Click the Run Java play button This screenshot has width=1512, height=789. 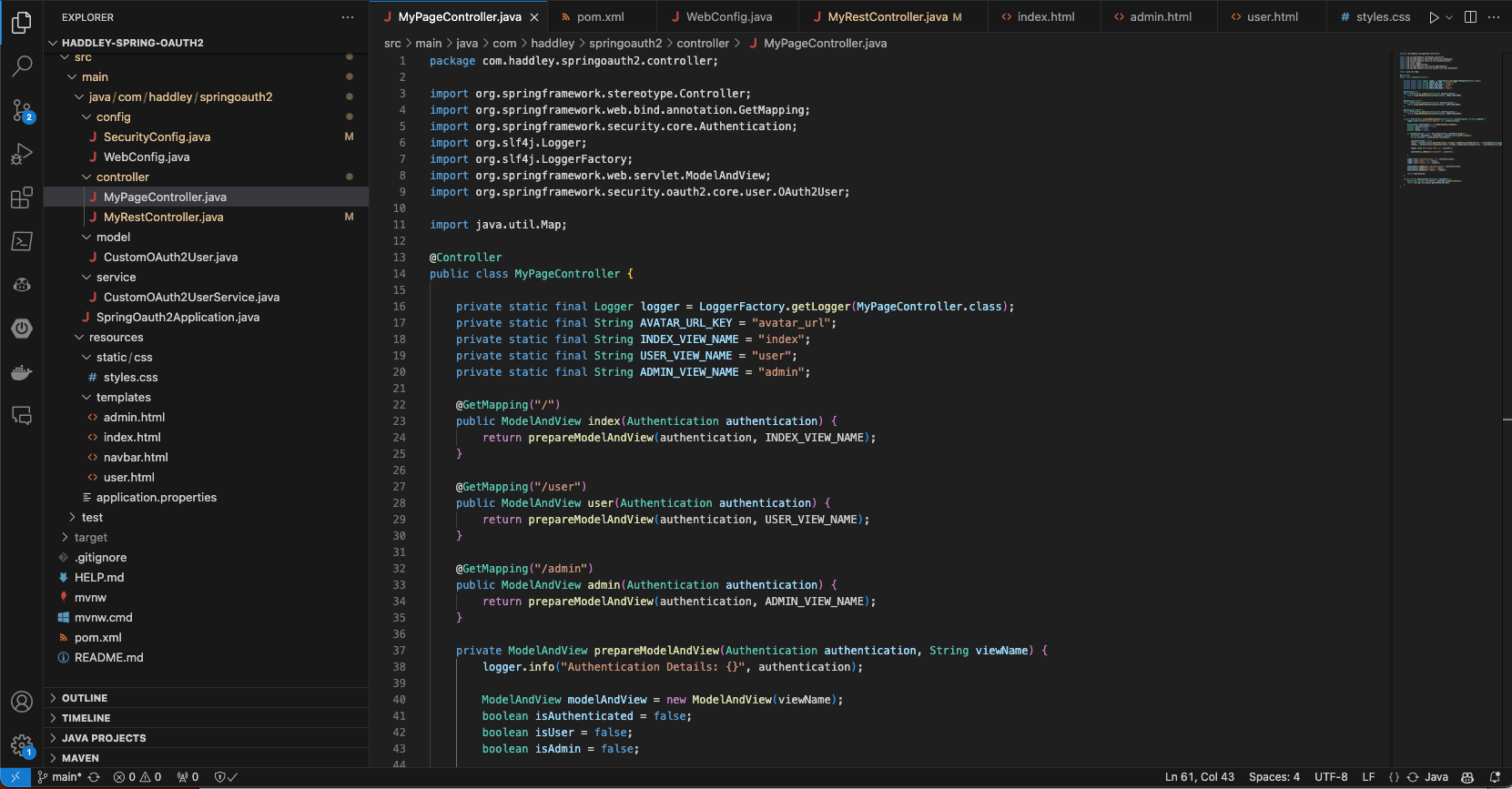(1434, 17)
